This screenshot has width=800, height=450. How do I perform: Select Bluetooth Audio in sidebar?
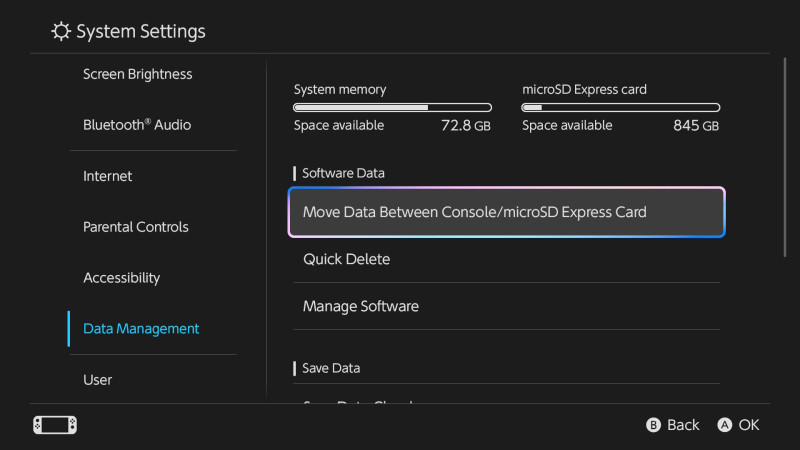coord(137,125)
